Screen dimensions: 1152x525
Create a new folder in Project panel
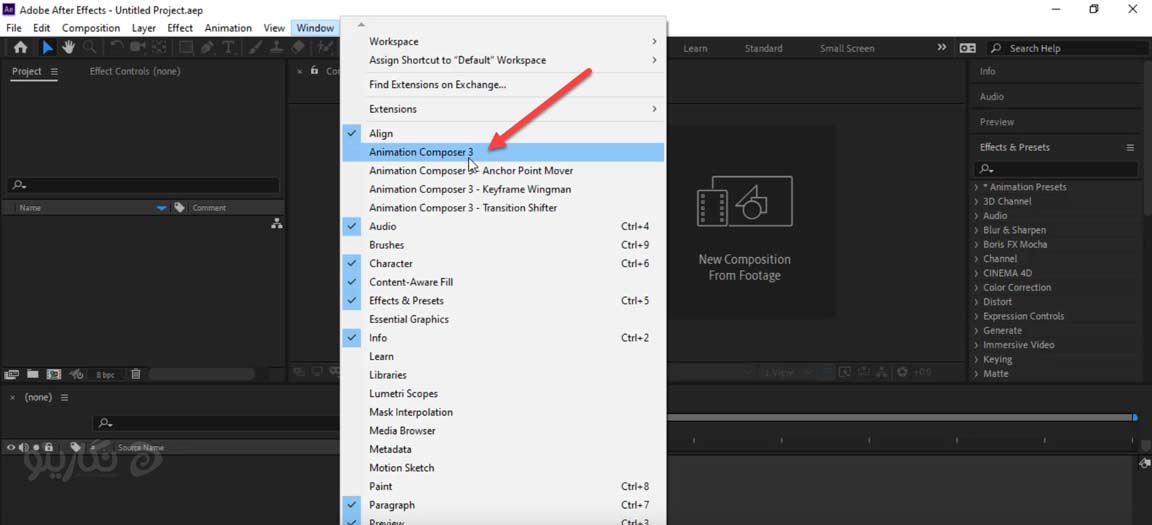tap(32, 374)
